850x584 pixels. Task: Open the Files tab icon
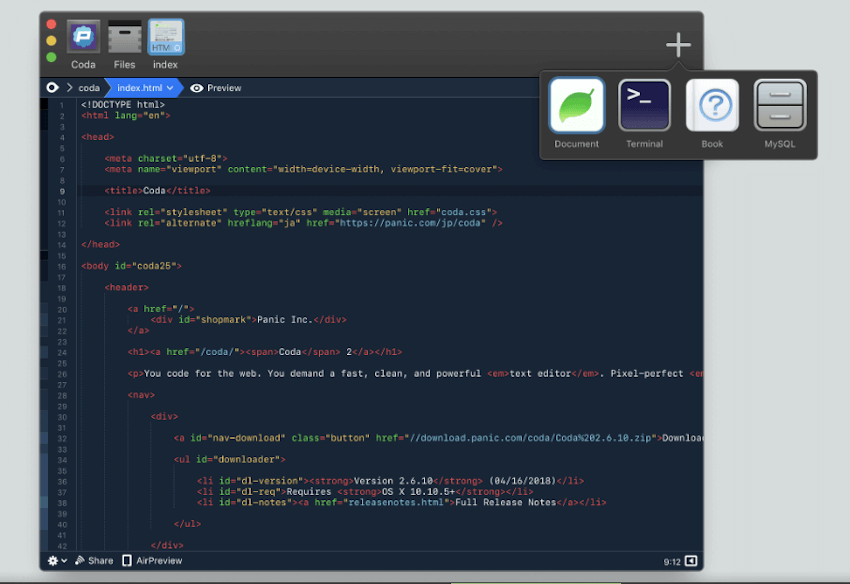tap(124, 37)
